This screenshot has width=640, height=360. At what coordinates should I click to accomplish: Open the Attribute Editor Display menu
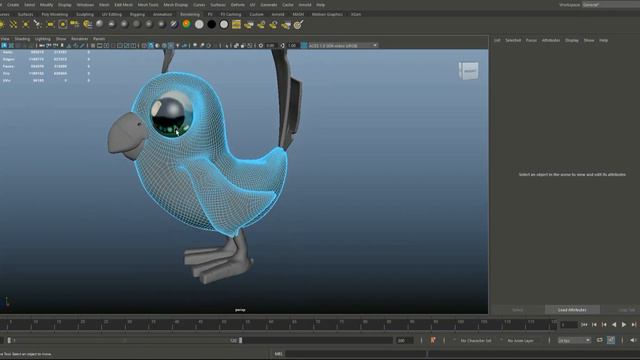pos(571,40)
